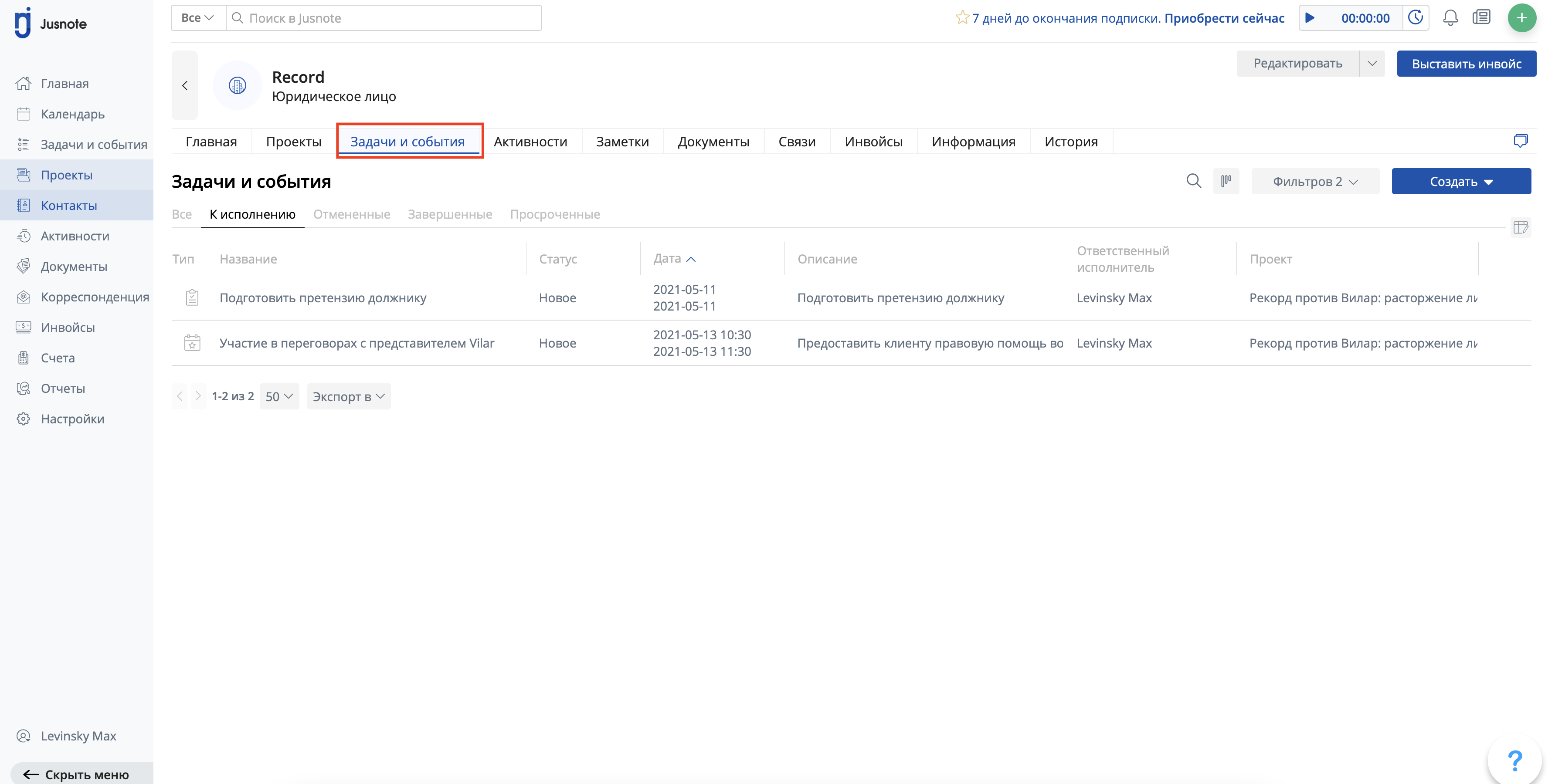The height and width of the screenshot is (784, 1555).
Task: Open table columns settings icon
Action: (1520, 227)
